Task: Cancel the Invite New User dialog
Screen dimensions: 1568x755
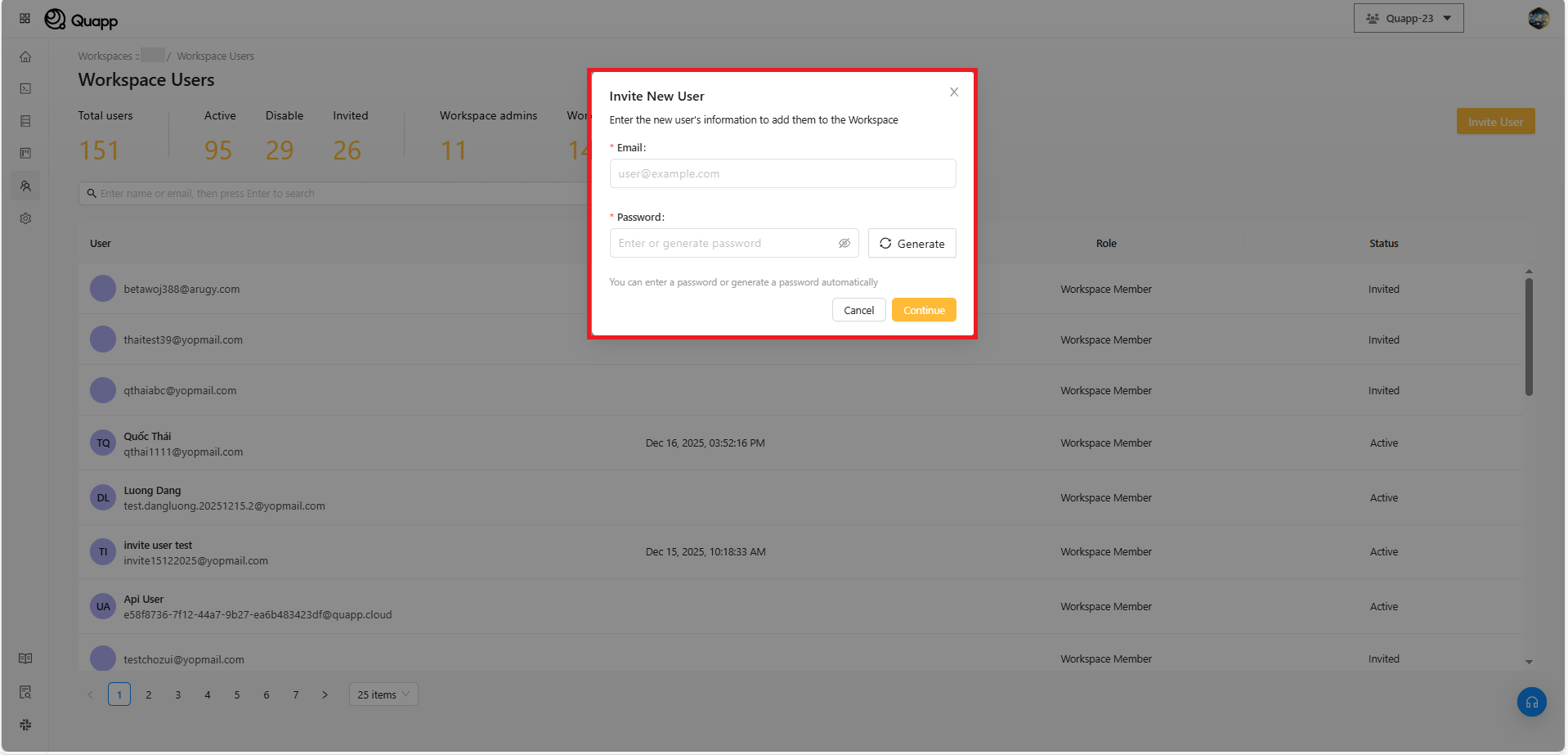Action: click(858, 311)
